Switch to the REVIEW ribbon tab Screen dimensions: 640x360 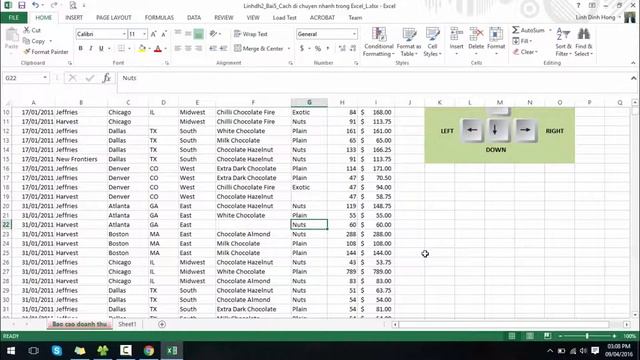click(x=224, y=18)
